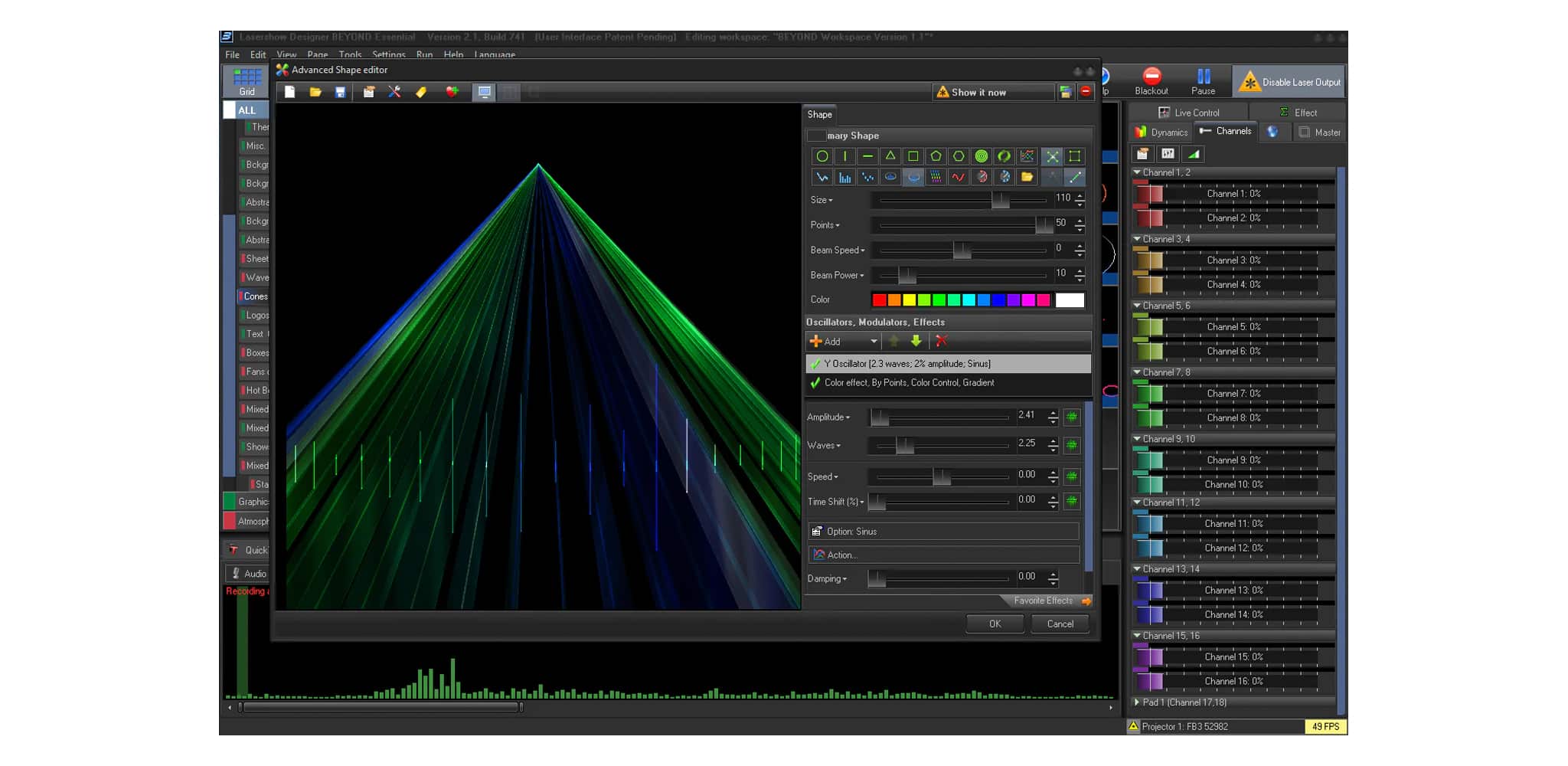Click the save floppy disk icon
The height and width of the screenshot is (766, 1568).
(x=340, y=93)
